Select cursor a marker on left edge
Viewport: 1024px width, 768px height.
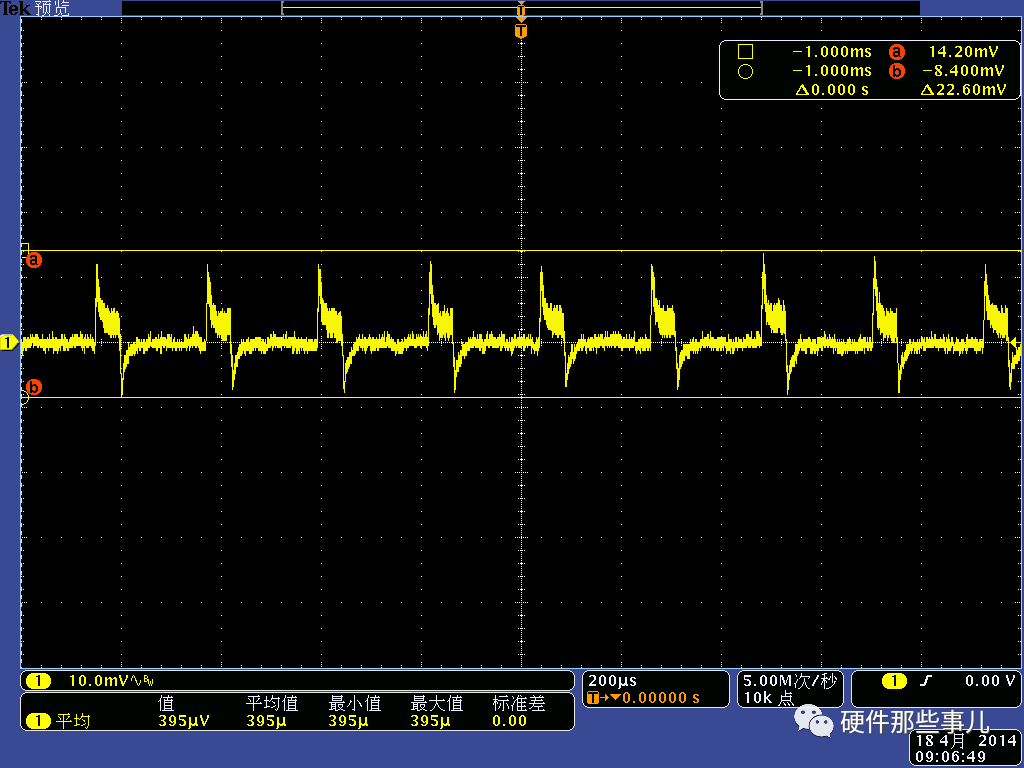(x=34, y=260)
